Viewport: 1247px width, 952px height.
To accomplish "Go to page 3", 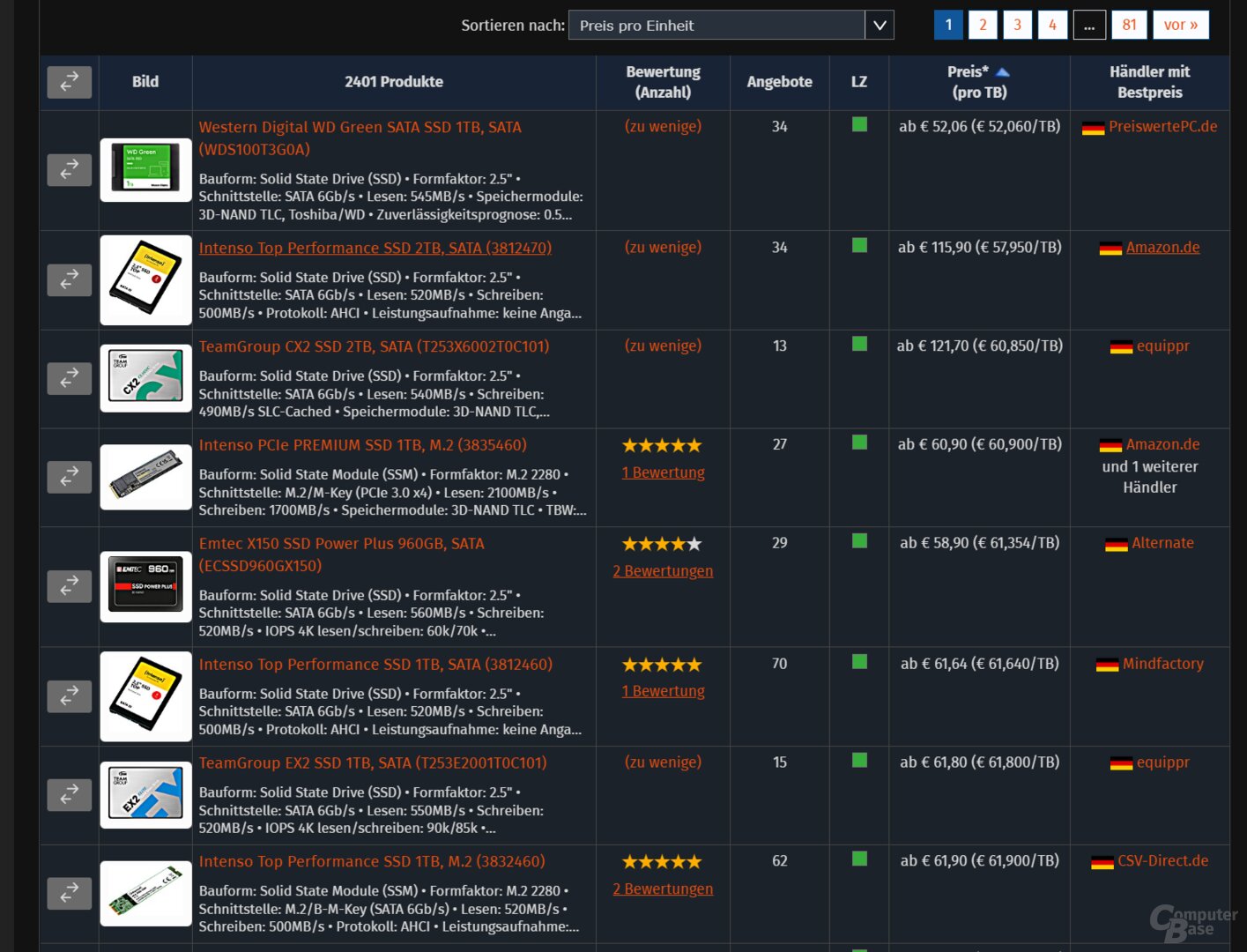I will 1017,25.
